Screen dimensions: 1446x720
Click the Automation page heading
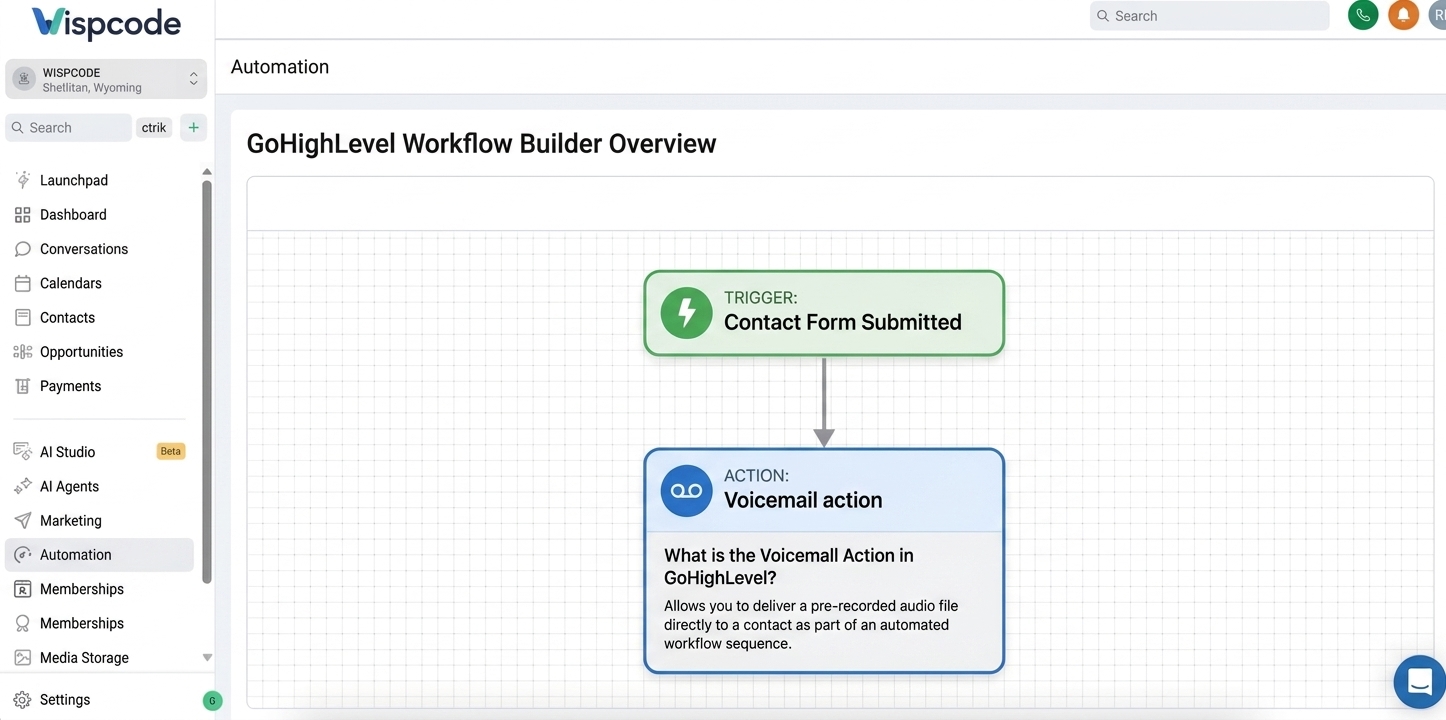[280, 67]
